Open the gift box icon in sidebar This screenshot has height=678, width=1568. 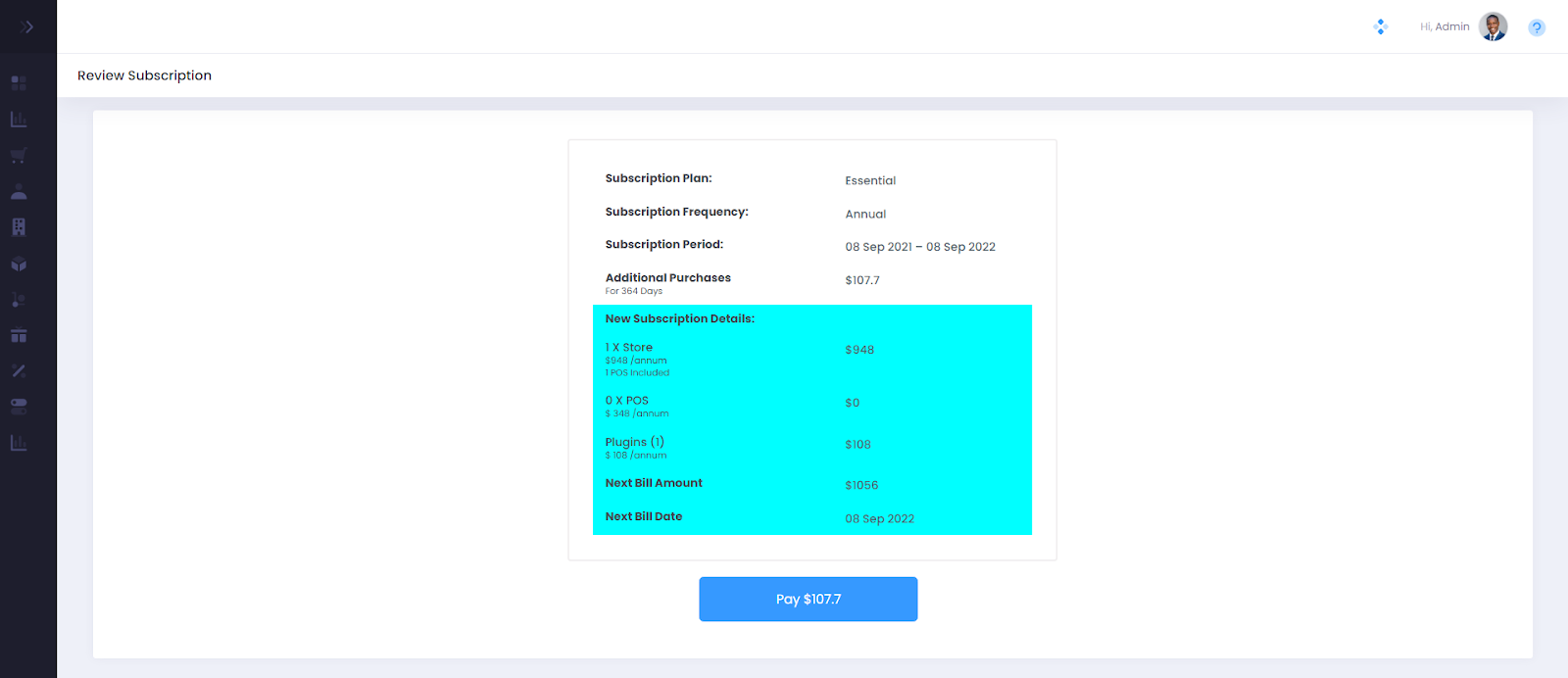[19, 335]
